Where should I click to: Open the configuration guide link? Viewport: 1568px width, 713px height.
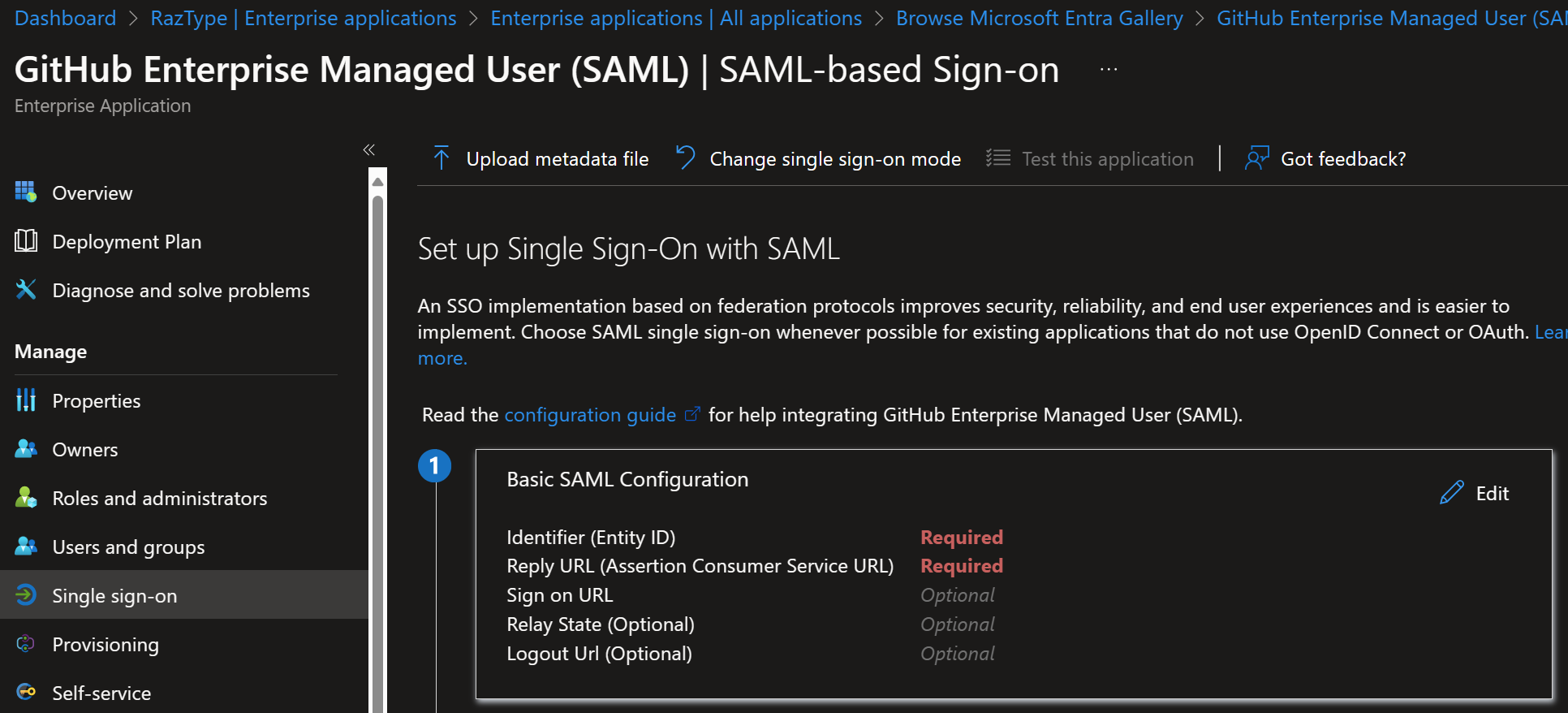pyautogui.click(x=590, y=415)
